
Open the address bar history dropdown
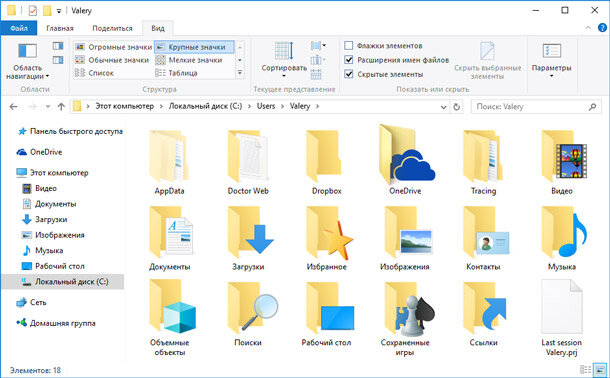point(443,107)
